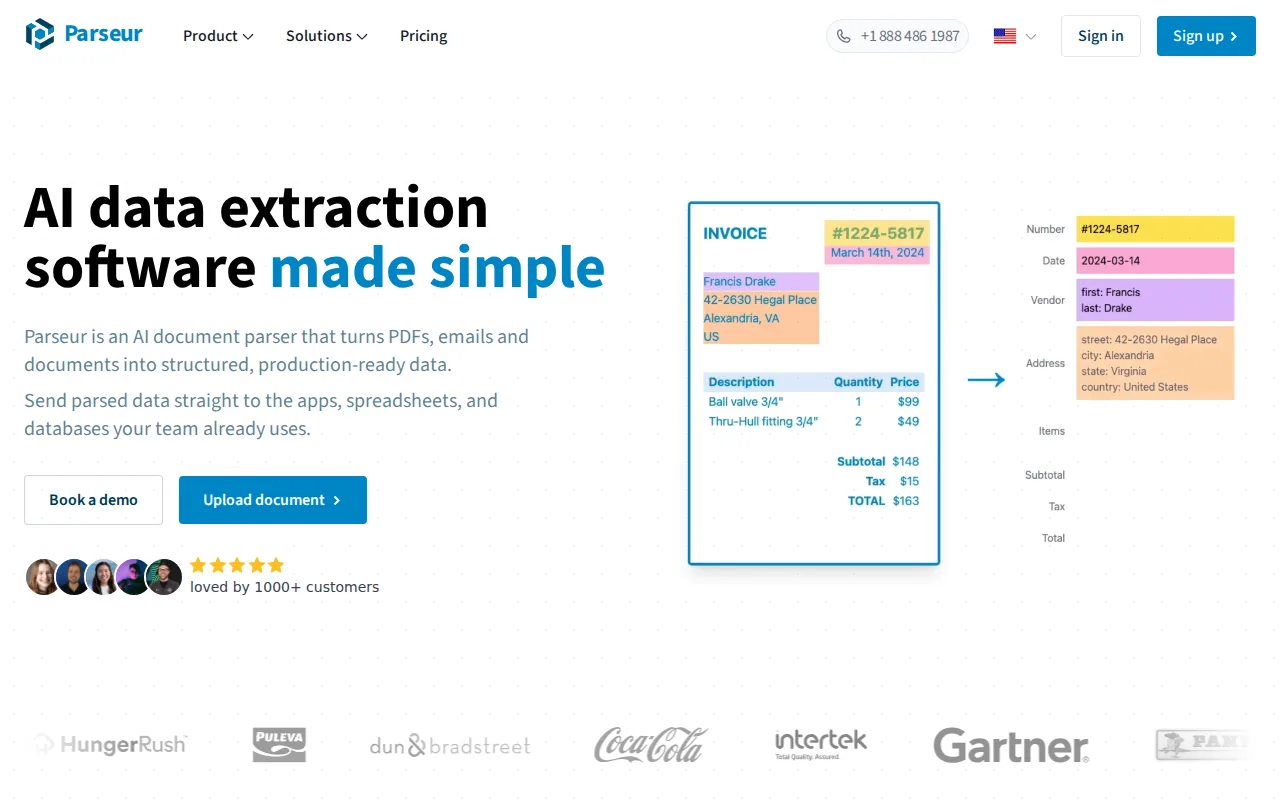Click the HungerRush logo
The image size is (1280, 800).
point(110,744)
